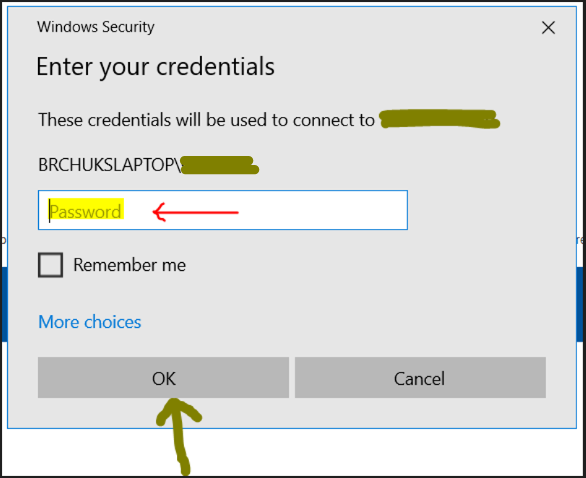This screenshot has width=586, height=478.
Task: Select the Enter your credentials heading
Action: (155, 67)
